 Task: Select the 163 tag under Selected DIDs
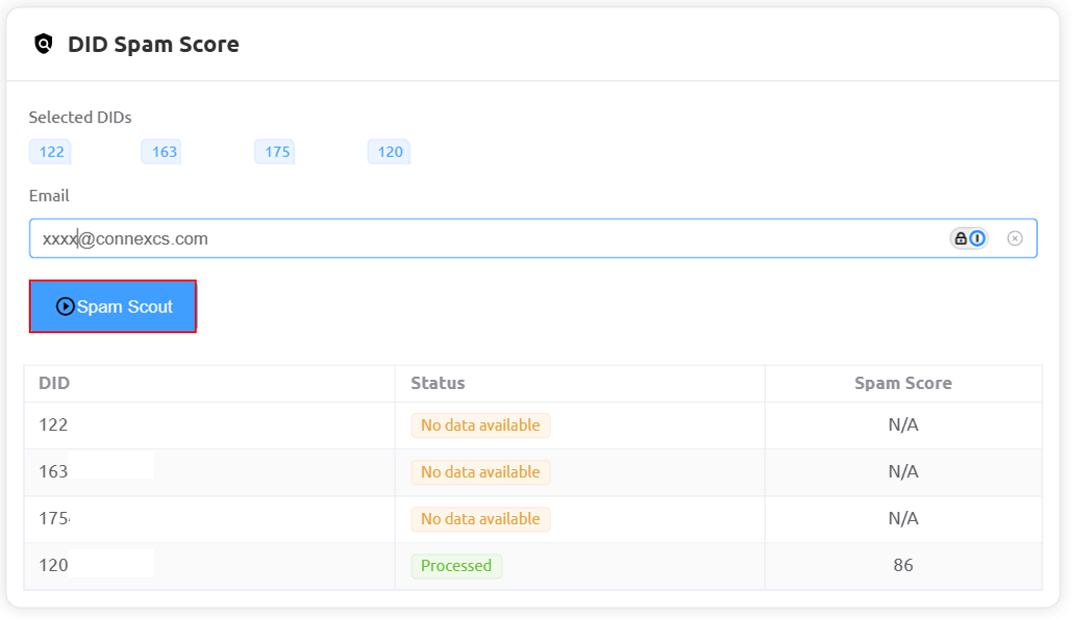[163, 151]
